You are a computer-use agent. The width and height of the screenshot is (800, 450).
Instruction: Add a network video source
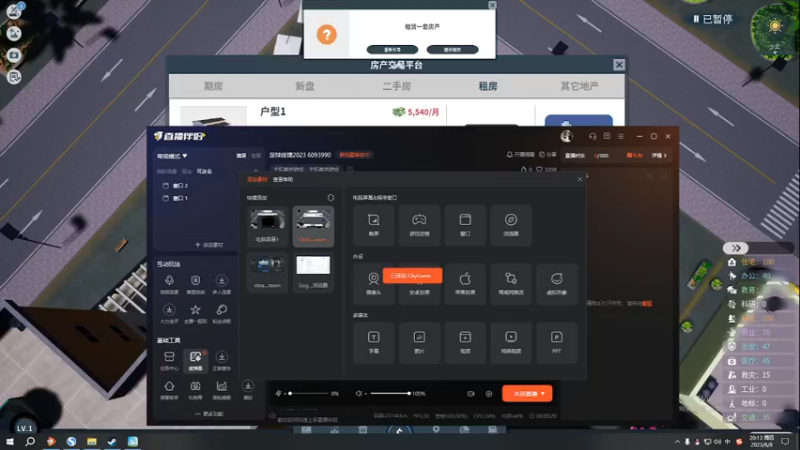(x=511, y=342)
